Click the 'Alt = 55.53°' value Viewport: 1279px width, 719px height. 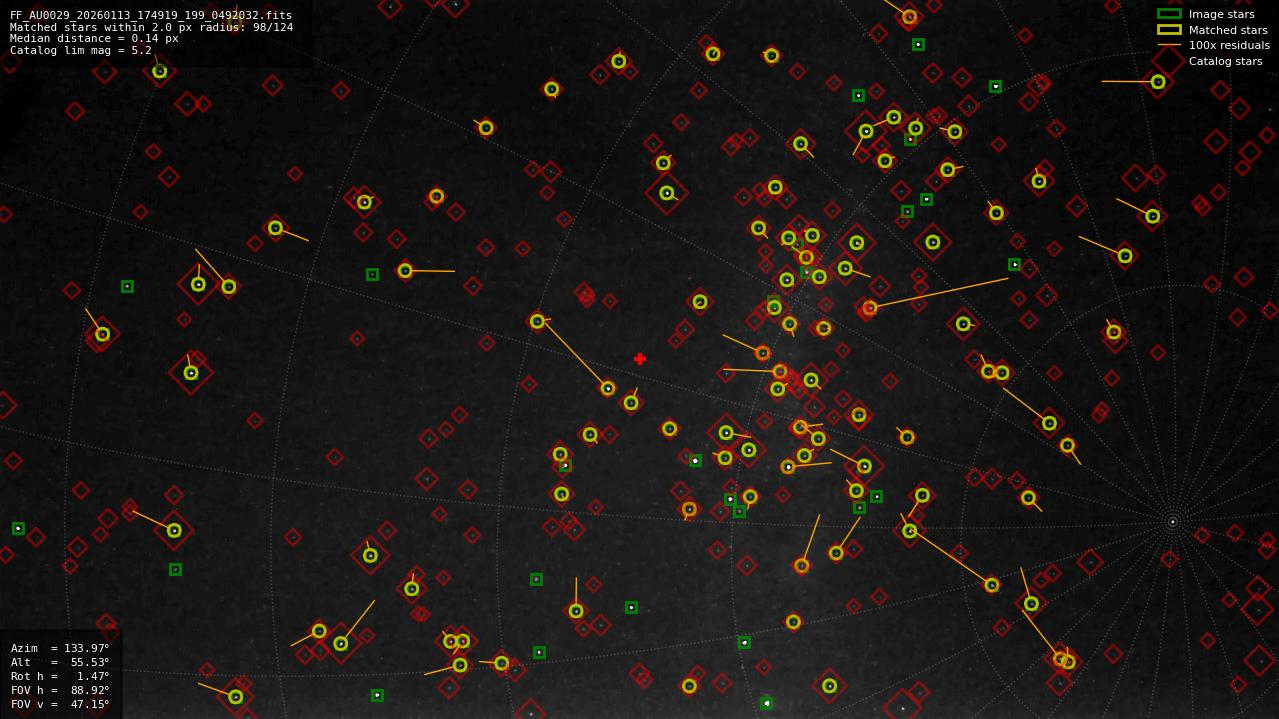point(60,662)
